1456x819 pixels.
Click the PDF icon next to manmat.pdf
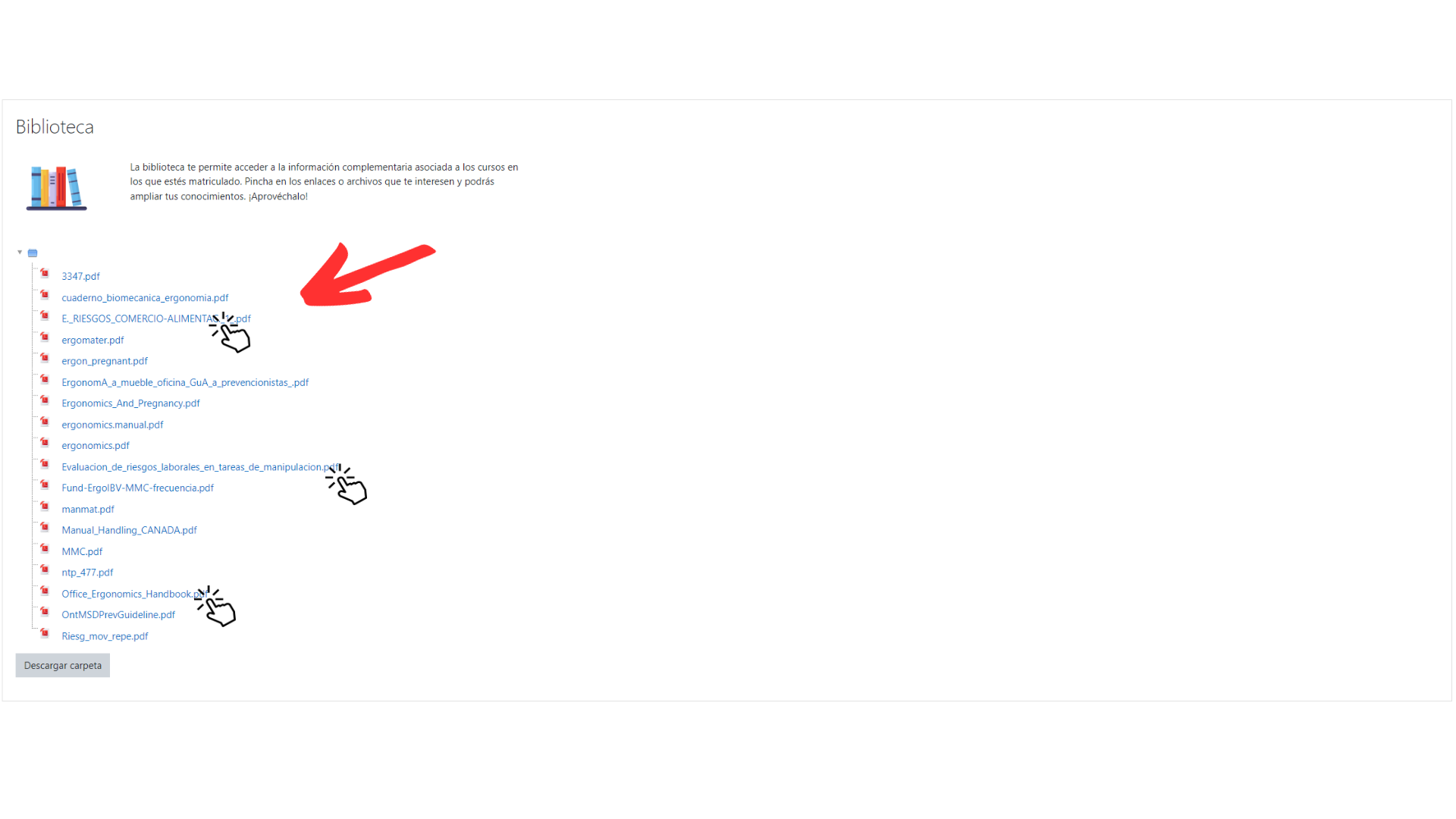(x=45, y=507)
